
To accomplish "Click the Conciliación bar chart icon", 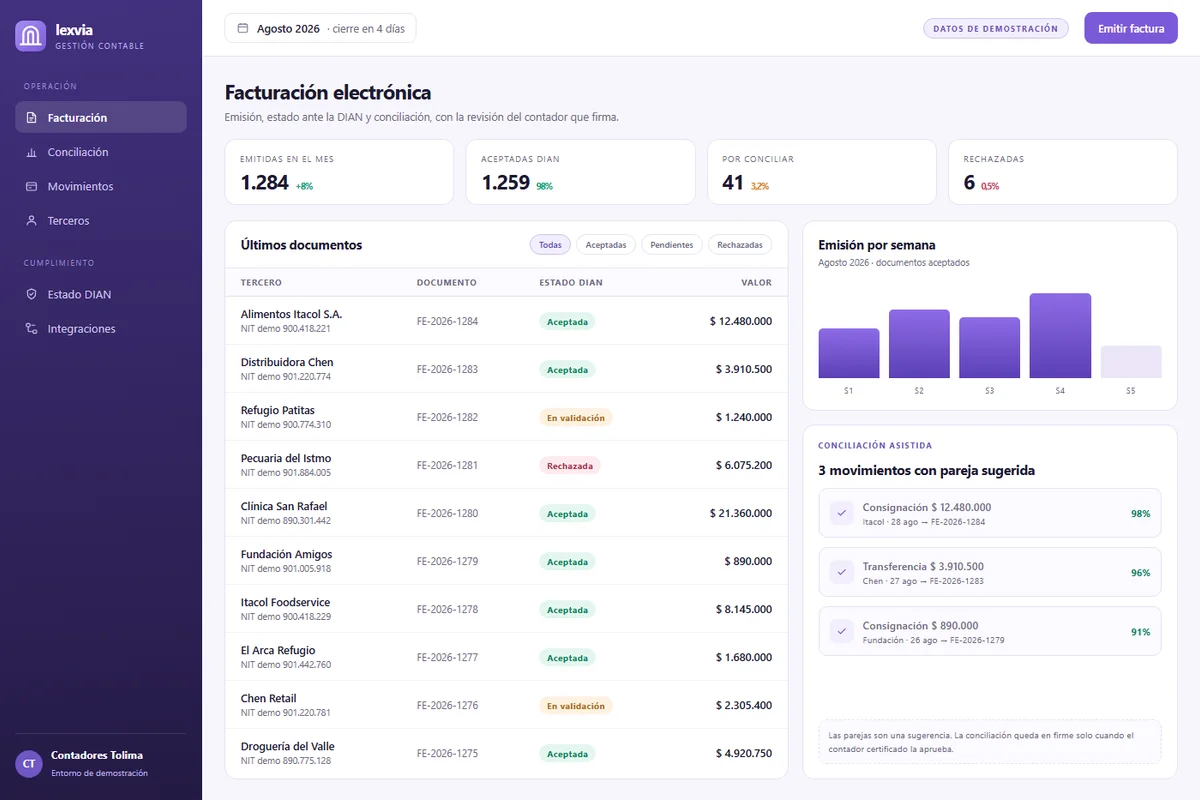I will (x=31, y=152).
